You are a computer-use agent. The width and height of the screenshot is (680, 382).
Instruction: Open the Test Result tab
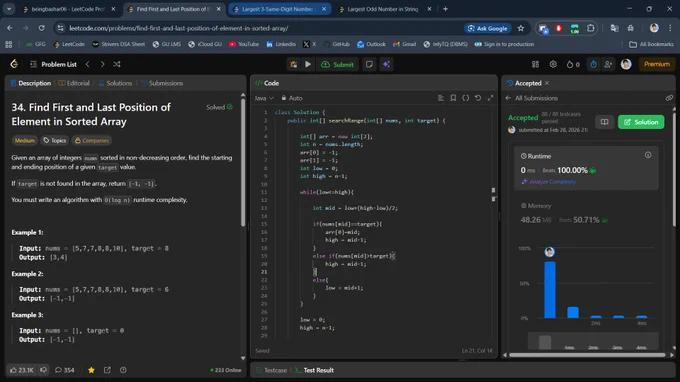click(314, 370)
